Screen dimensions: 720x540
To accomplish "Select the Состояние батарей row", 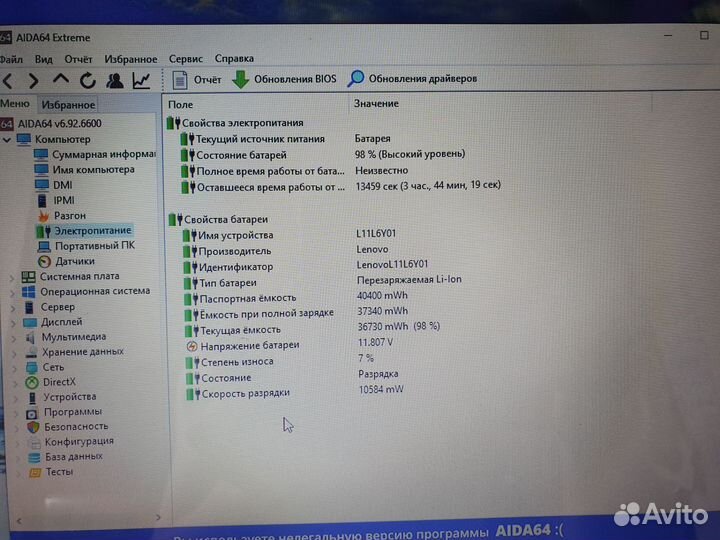I will coord(323,155).
